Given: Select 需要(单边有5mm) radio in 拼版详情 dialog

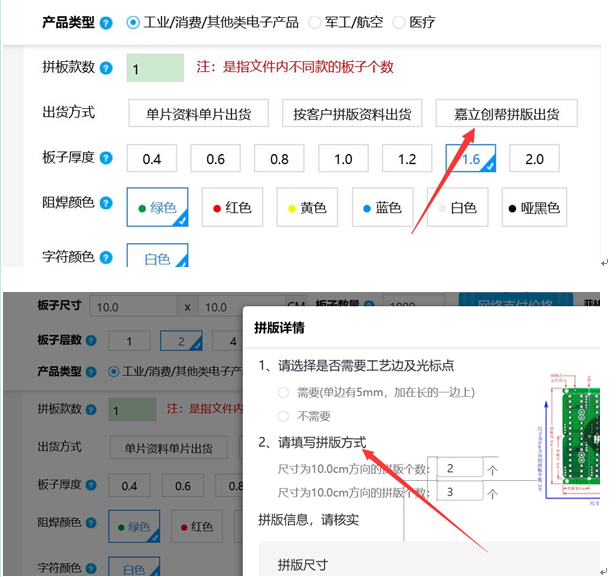Looking at the screenshot, I should pos(284,392).
